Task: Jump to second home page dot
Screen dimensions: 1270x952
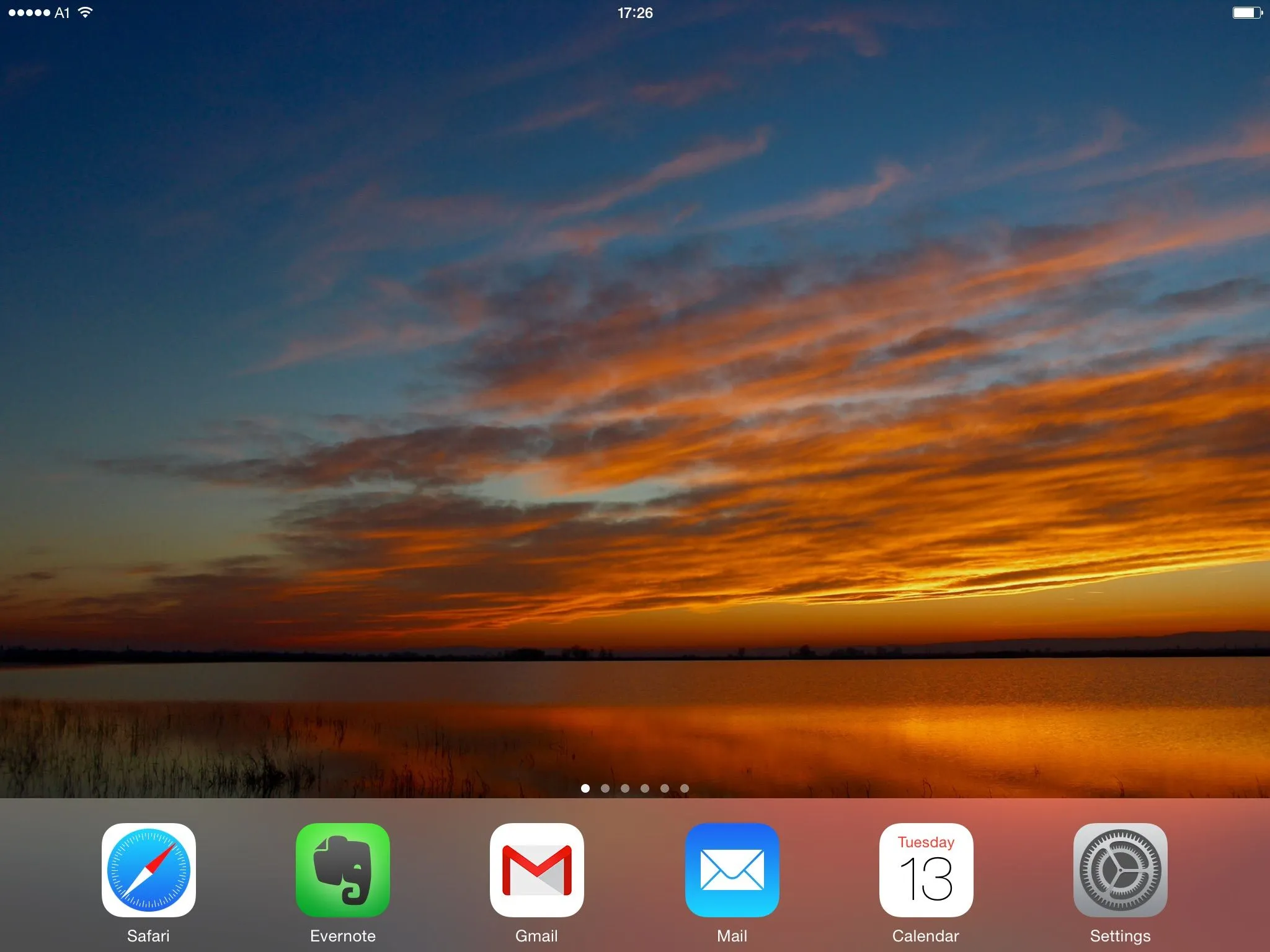Action: [605, 788]
